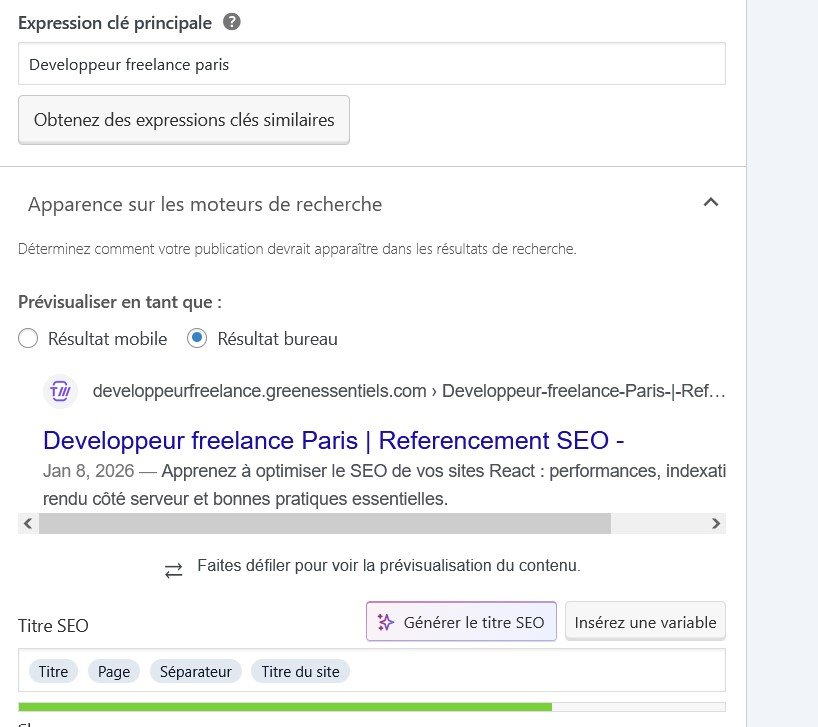Viewport: 818px width, 727px height.
Task: Open Insérez une variable
Action: 645,621
